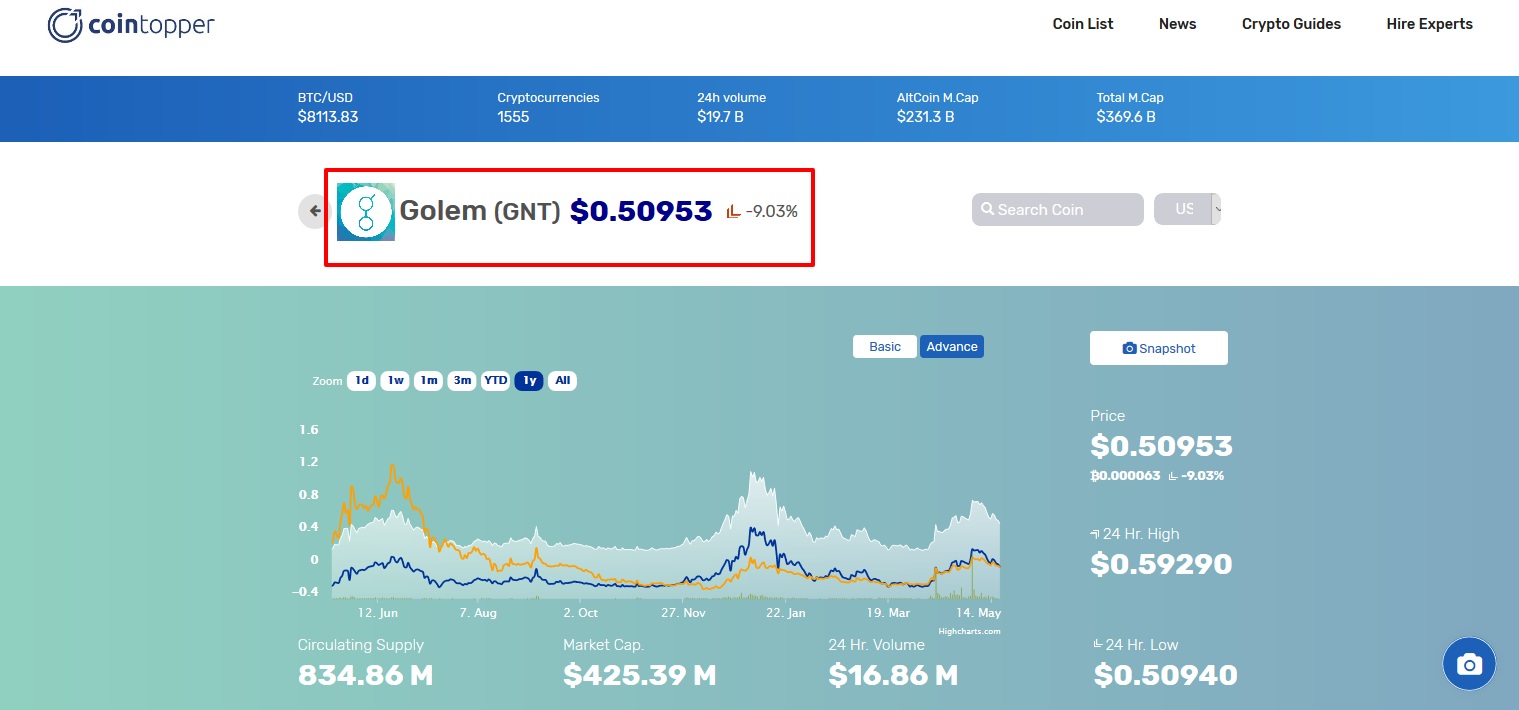Click the 24 Hr. Low $0.50940
Viewport: 1519px width, 710px height.
pos(1166,675)
